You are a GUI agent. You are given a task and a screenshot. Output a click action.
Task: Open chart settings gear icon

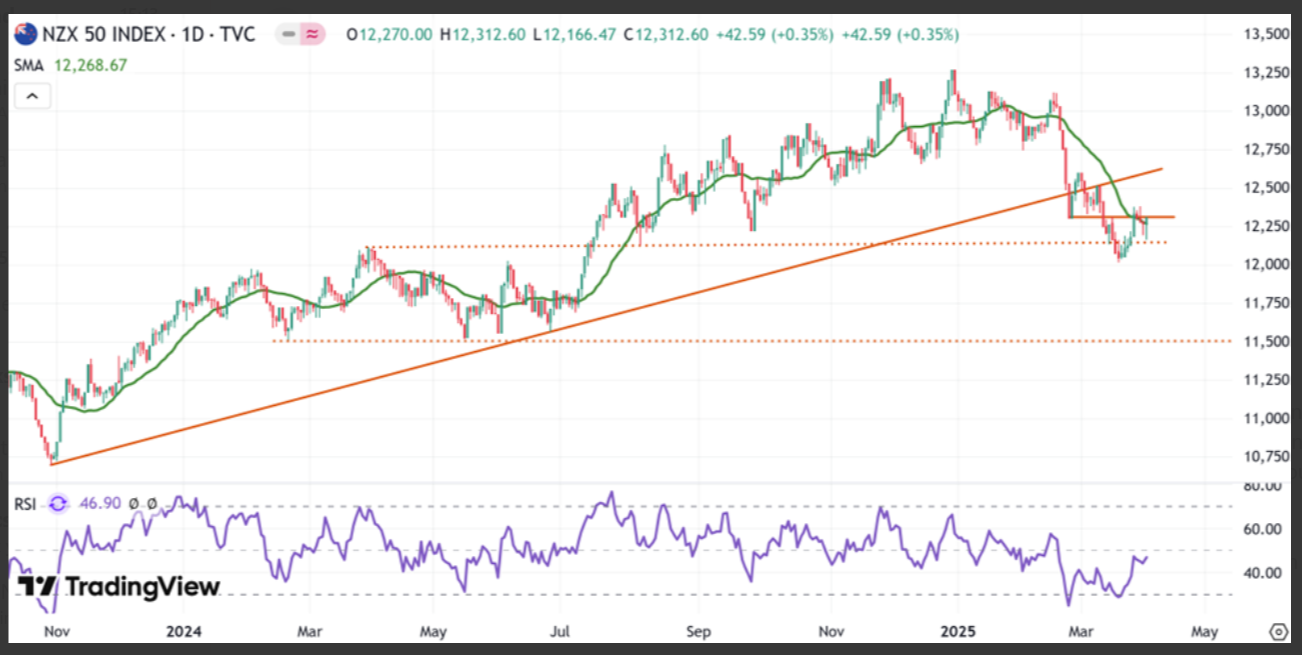click(1278, 632)
